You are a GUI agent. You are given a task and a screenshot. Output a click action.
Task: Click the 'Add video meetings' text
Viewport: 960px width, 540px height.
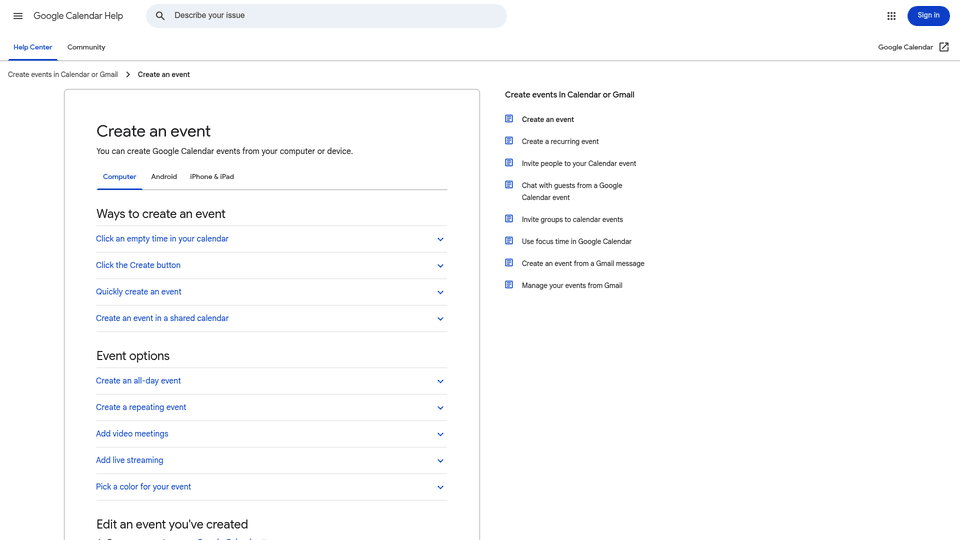click(132, 433)
